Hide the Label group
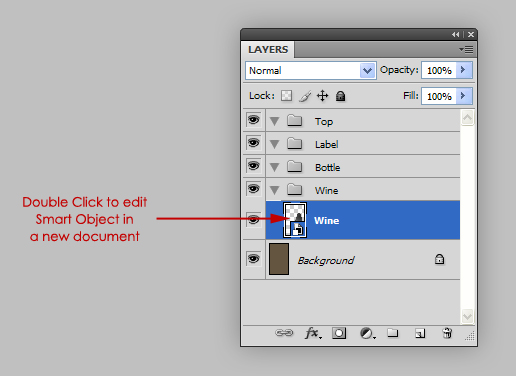Image resolution: width=516 pixels, height=376 pixels. tap(254, 143)
